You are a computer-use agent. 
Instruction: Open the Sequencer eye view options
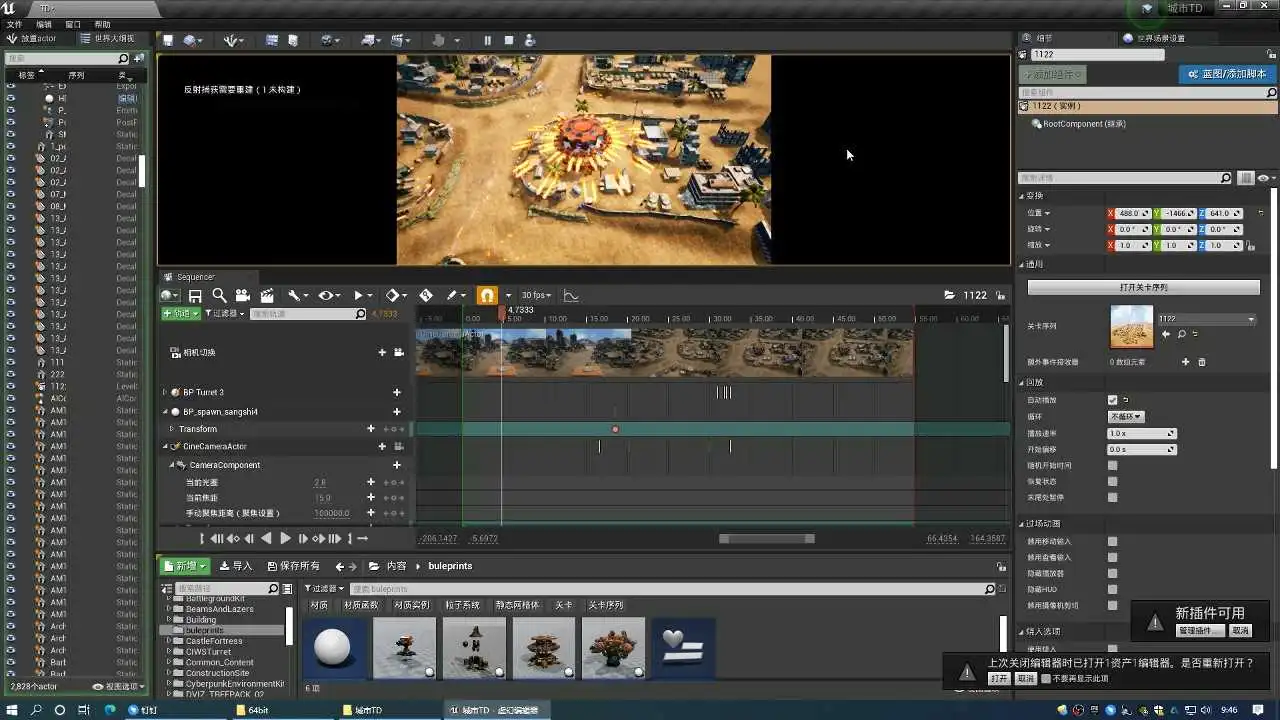(329, 296)
